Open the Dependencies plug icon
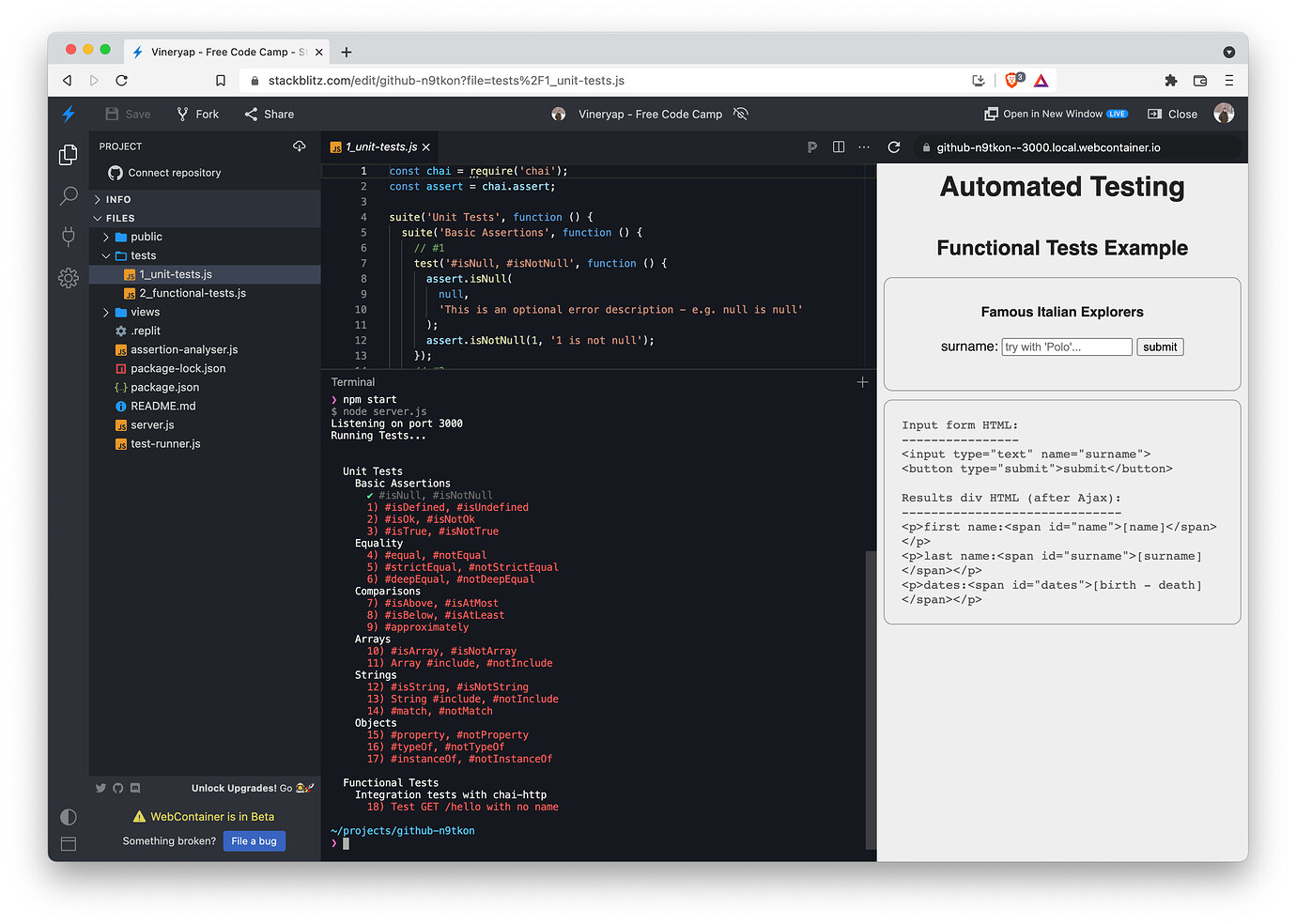The height and width of the screenshot is (924, 1296). click(68, 237)
